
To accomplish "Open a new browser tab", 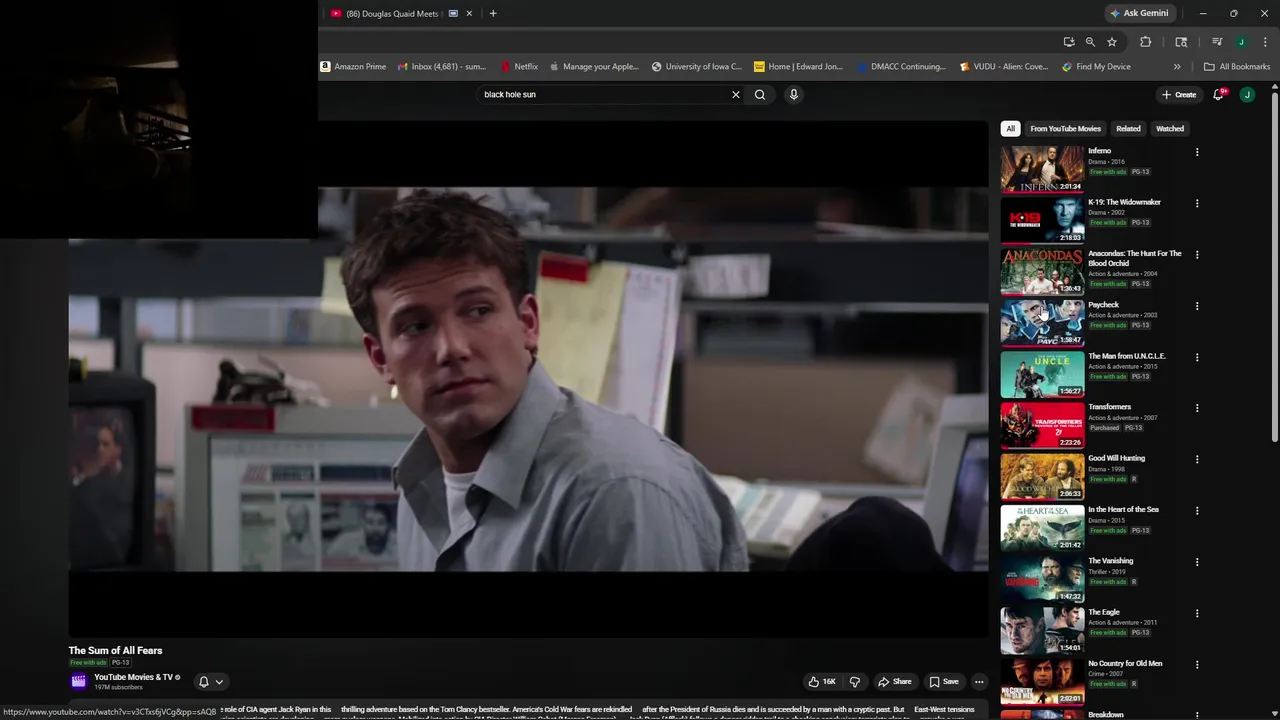I will [493, 13].
